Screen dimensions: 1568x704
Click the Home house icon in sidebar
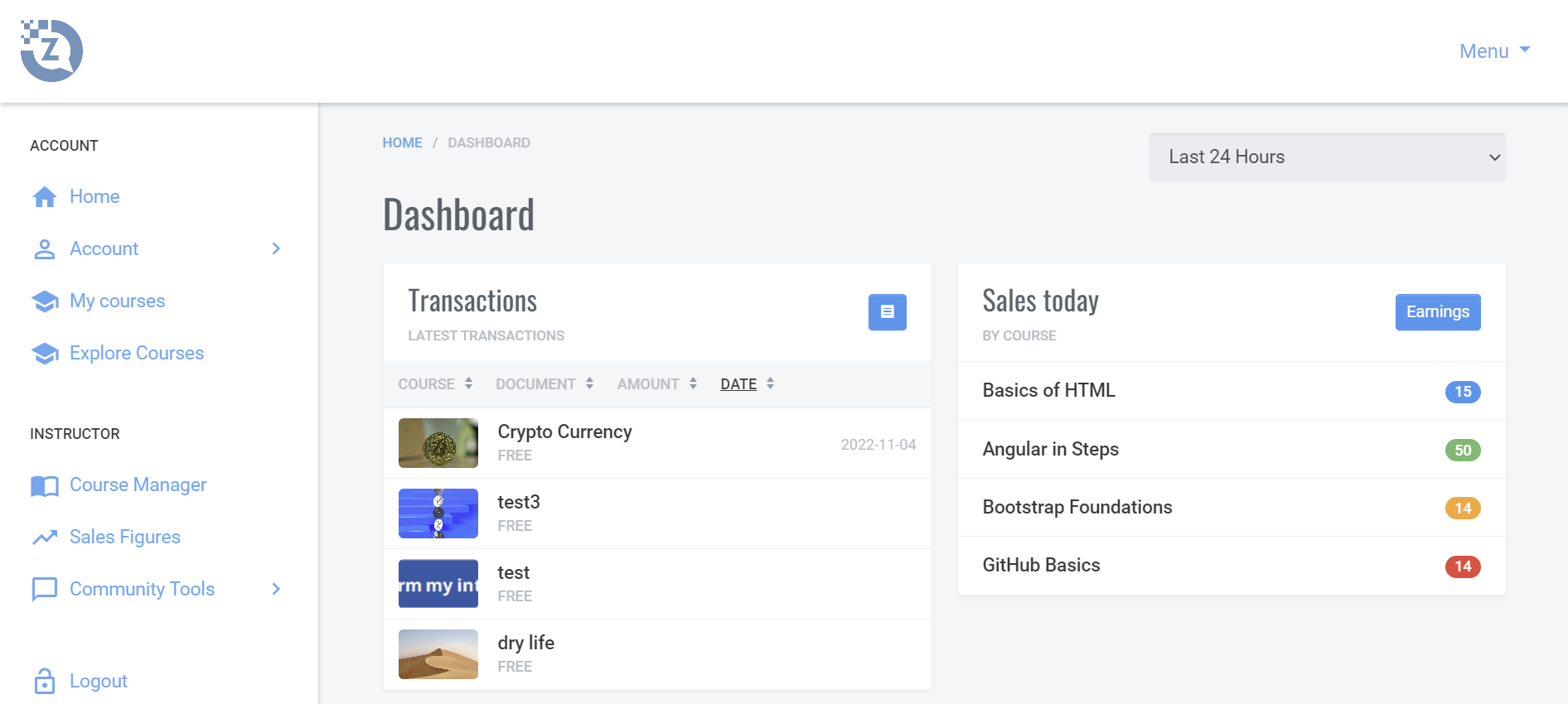coord(45,197)
